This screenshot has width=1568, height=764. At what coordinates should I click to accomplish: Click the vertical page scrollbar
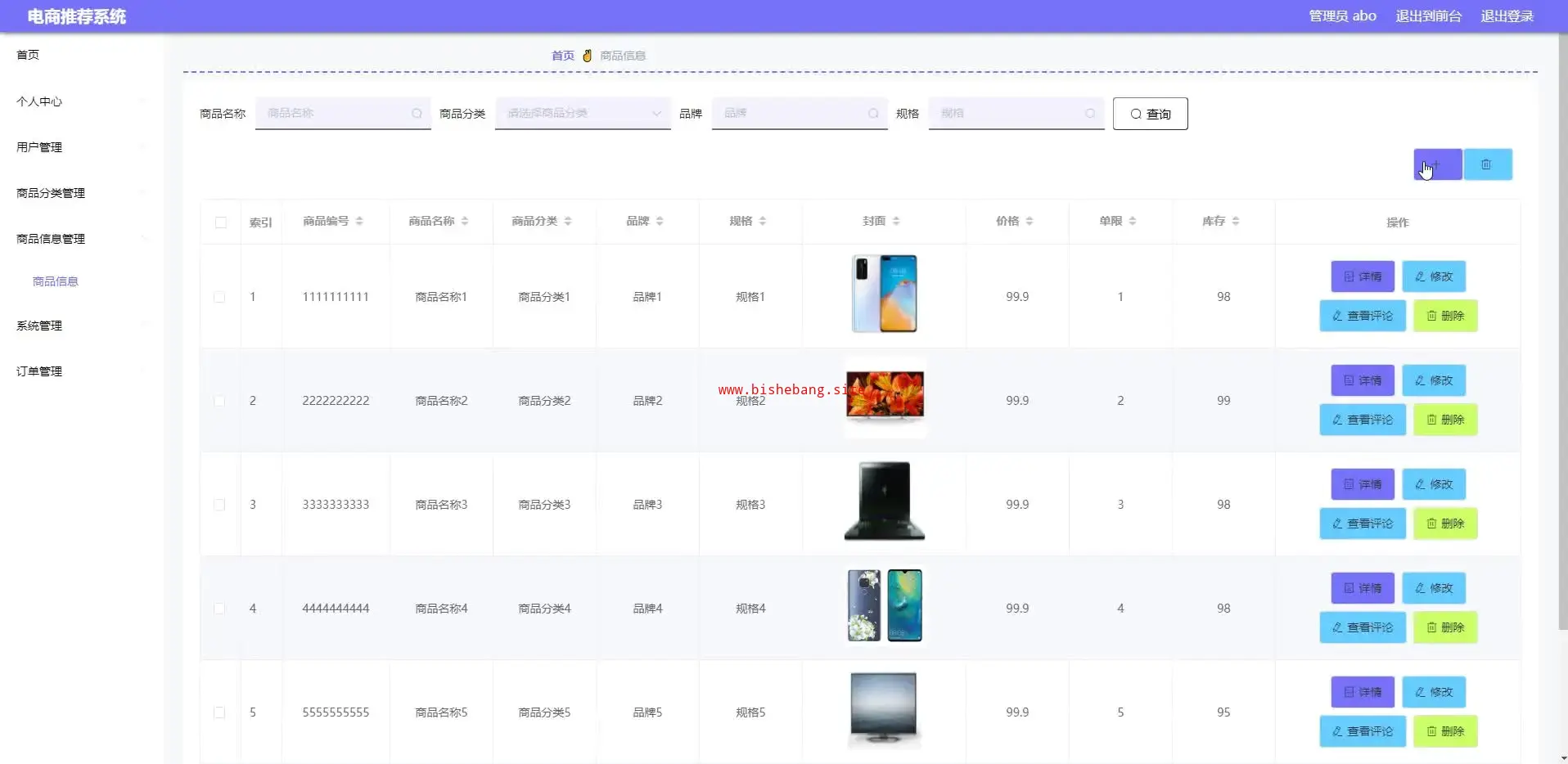[x=1562, y=327]
